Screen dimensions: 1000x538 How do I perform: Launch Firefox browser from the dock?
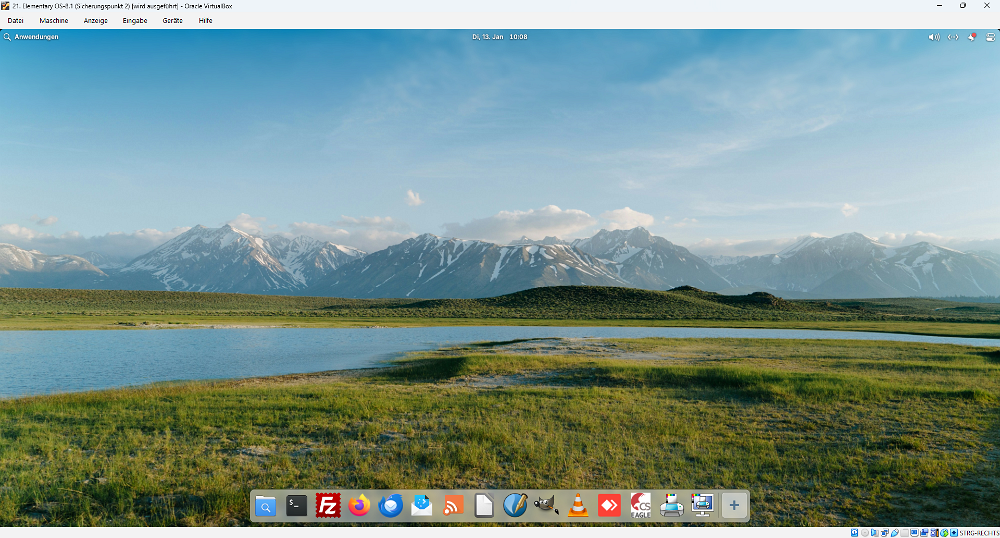coord(359,506)
